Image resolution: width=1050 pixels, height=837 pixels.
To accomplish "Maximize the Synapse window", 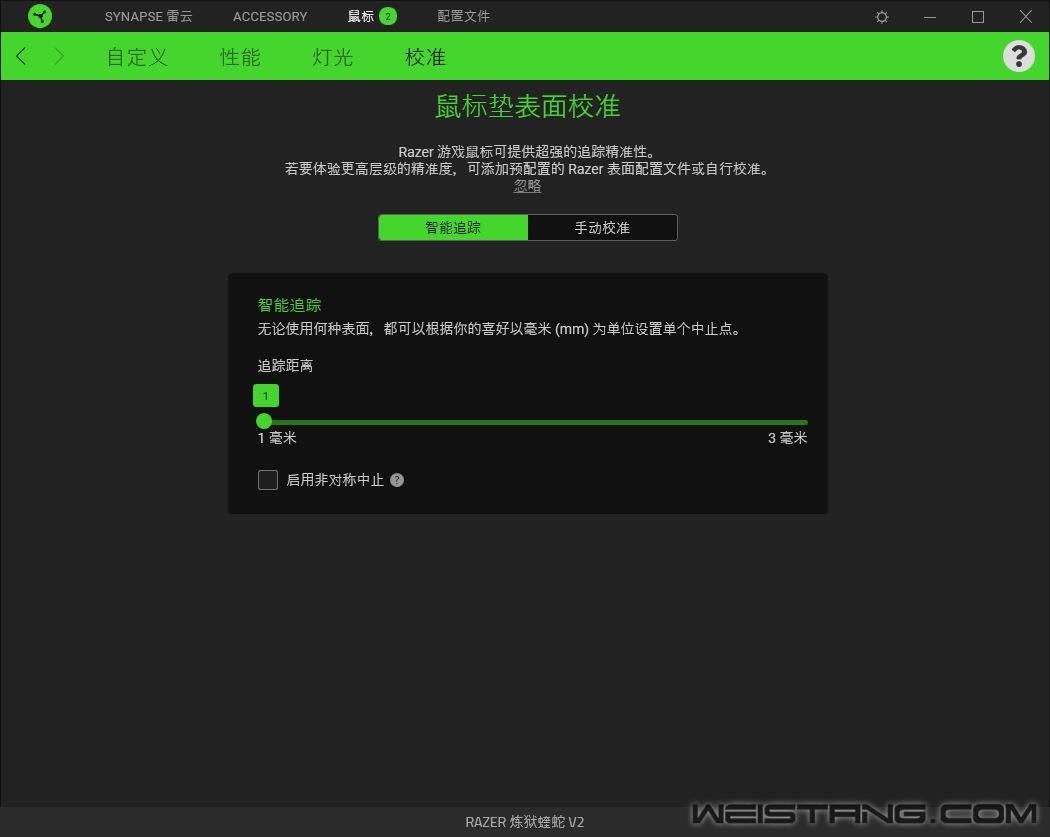I will pyautogui.click(x=978, y=17).
